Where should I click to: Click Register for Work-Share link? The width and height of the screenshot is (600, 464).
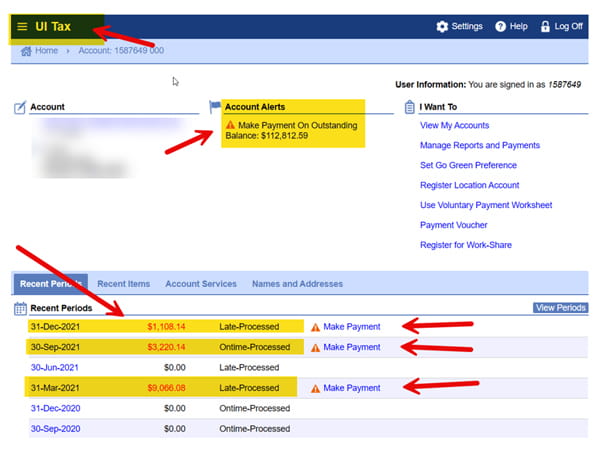tap(466, 245)
